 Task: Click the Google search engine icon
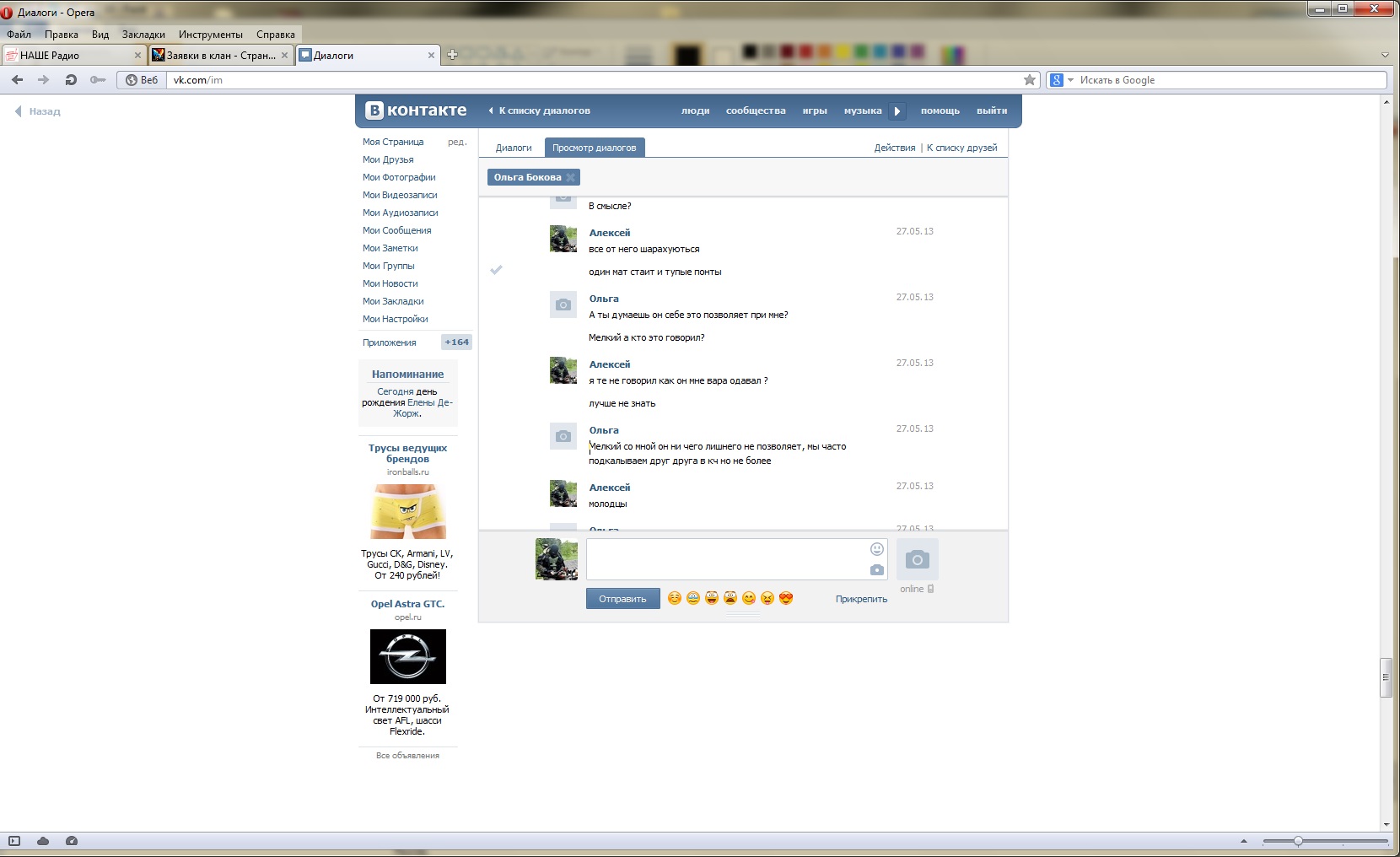click(x=1057, y=80)
